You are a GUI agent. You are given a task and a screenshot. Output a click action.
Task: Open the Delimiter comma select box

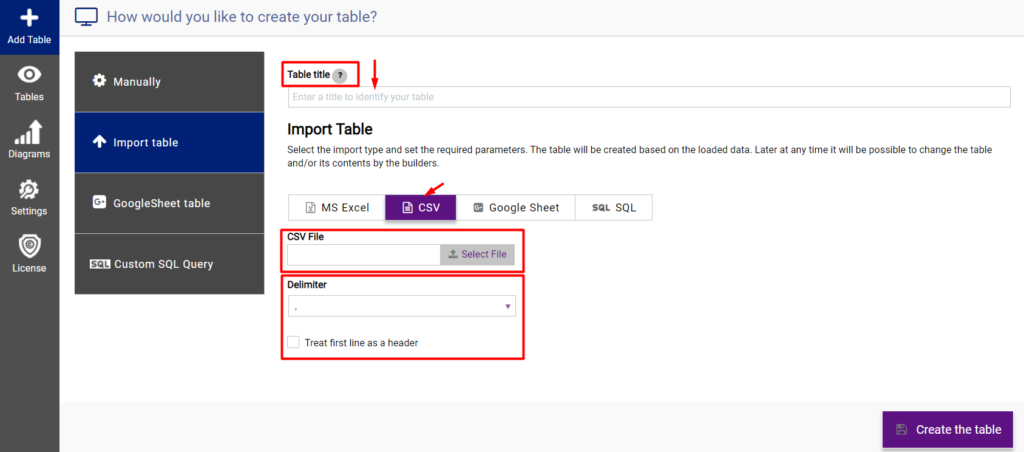pos(402,306)
